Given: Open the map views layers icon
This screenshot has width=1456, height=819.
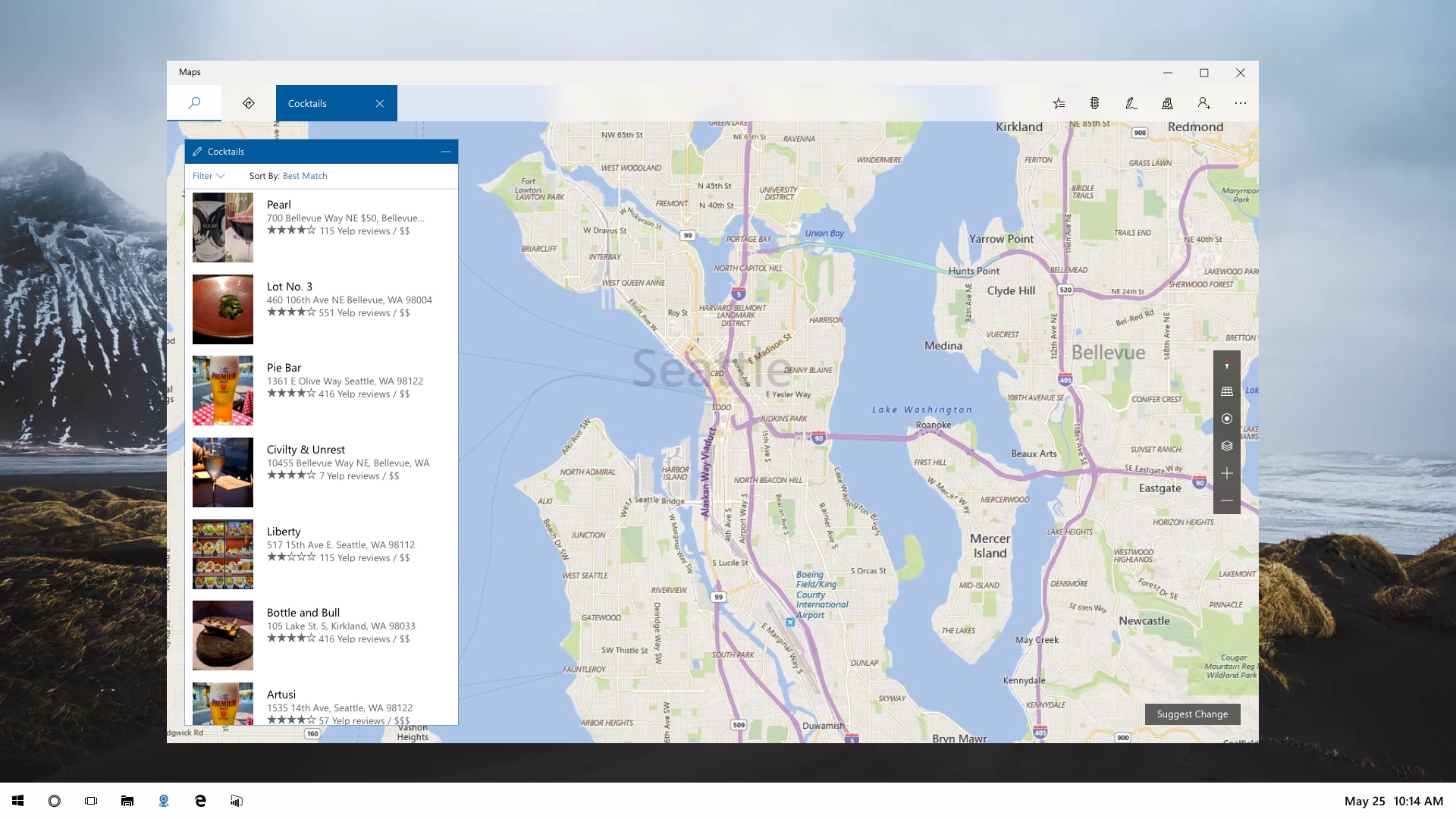Looking at the screenshot, I should click(1227, 446).
